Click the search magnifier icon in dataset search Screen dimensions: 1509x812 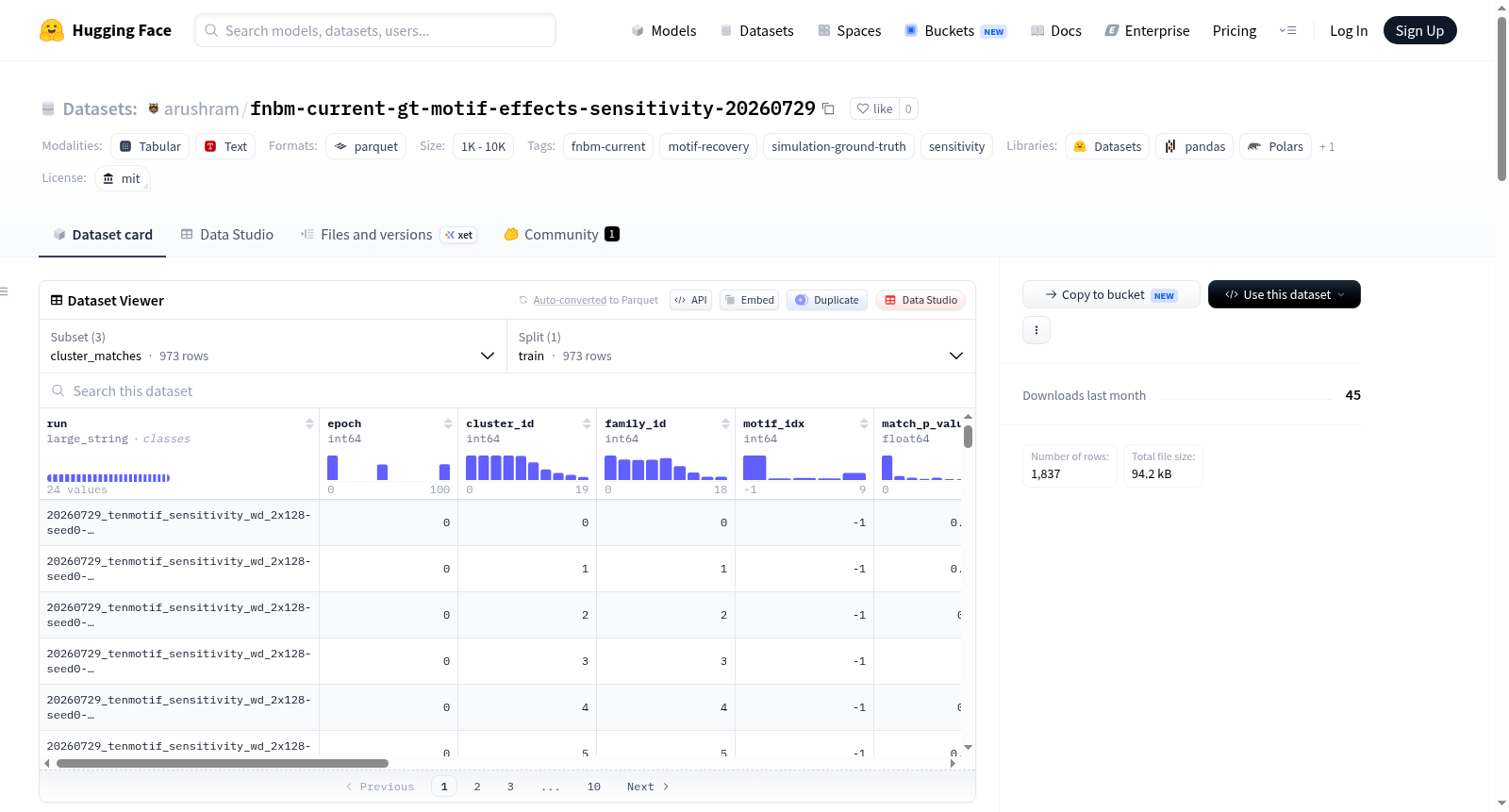tap(58, 390)
